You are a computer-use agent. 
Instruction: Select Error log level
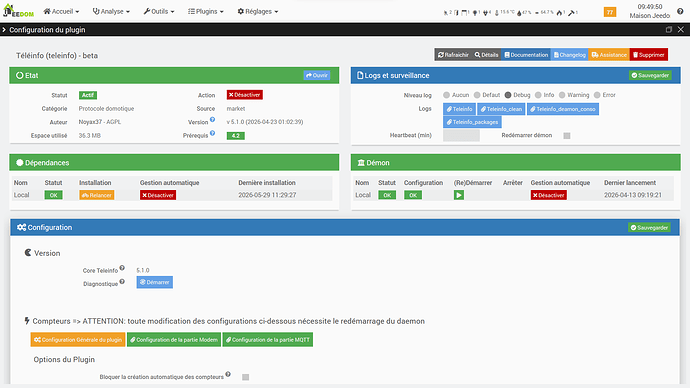click(597, 95)
